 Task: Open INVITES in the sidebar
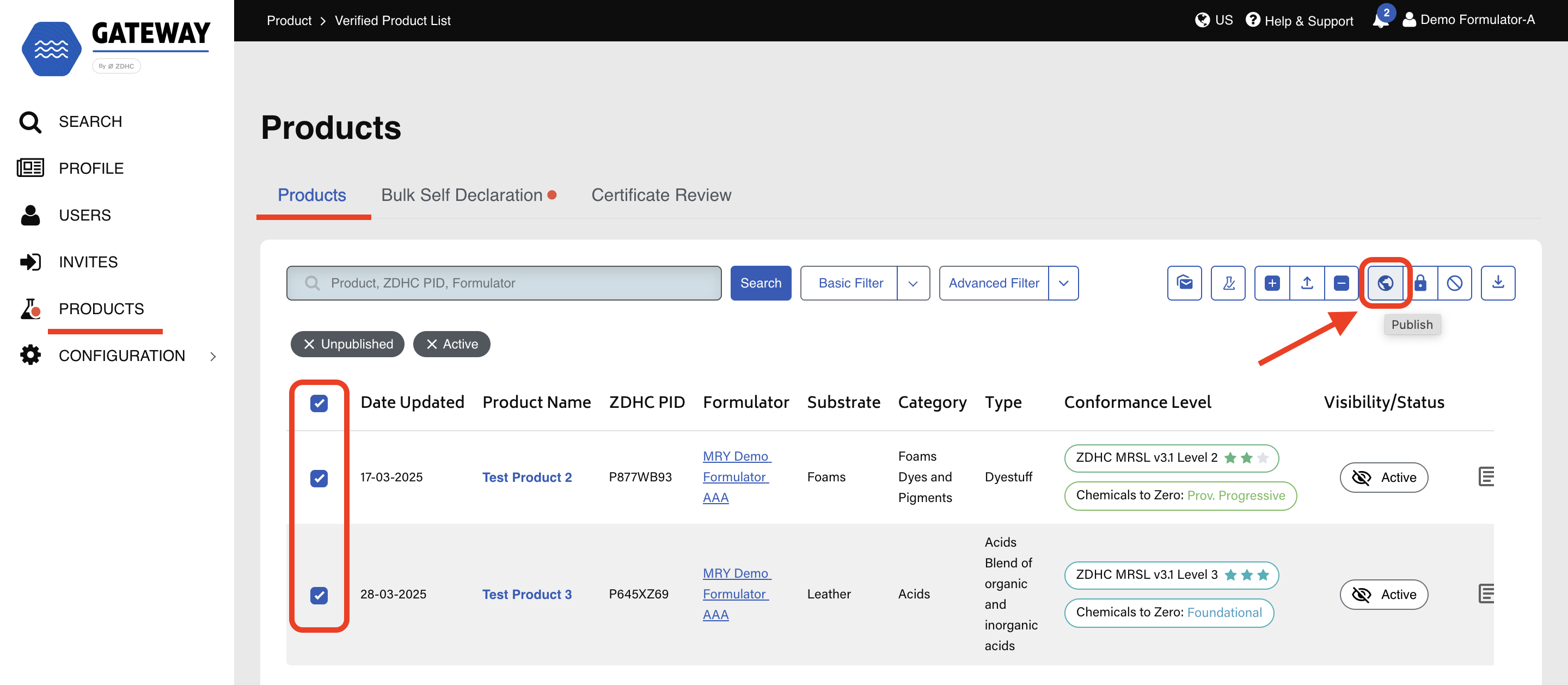(88, 262)
